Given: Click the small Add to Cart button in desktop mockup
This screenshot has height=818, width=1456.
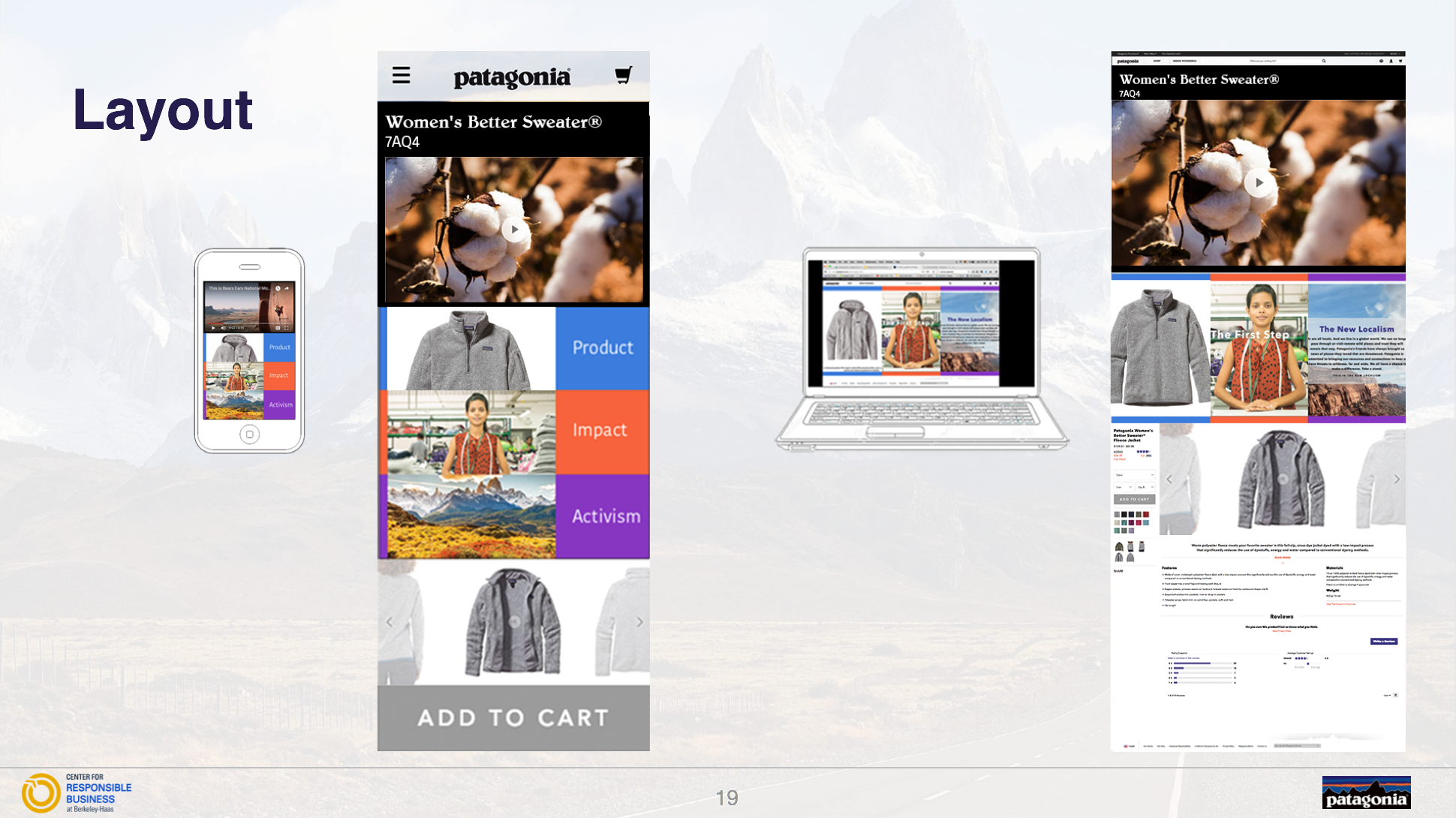Looking at the screenshot, I should coord(1134,499).
